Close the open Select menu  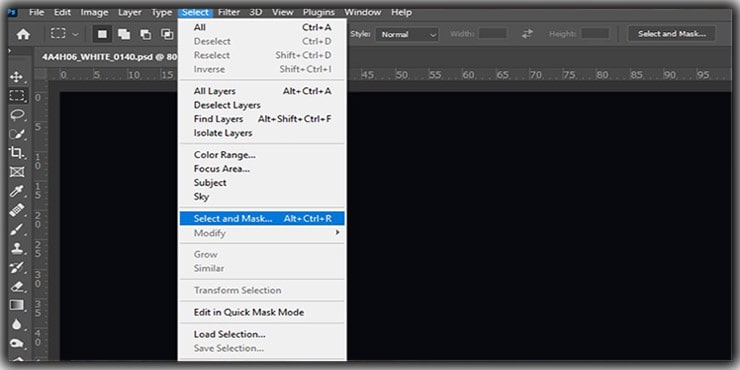195,12
